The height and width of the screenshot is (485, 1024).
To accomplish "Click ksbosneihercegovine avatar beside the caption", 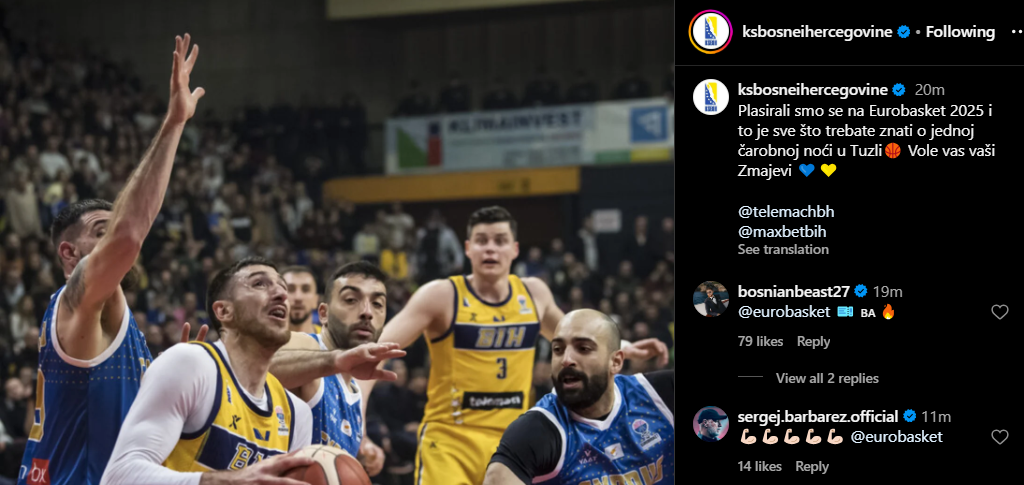I will pos(711,97).
